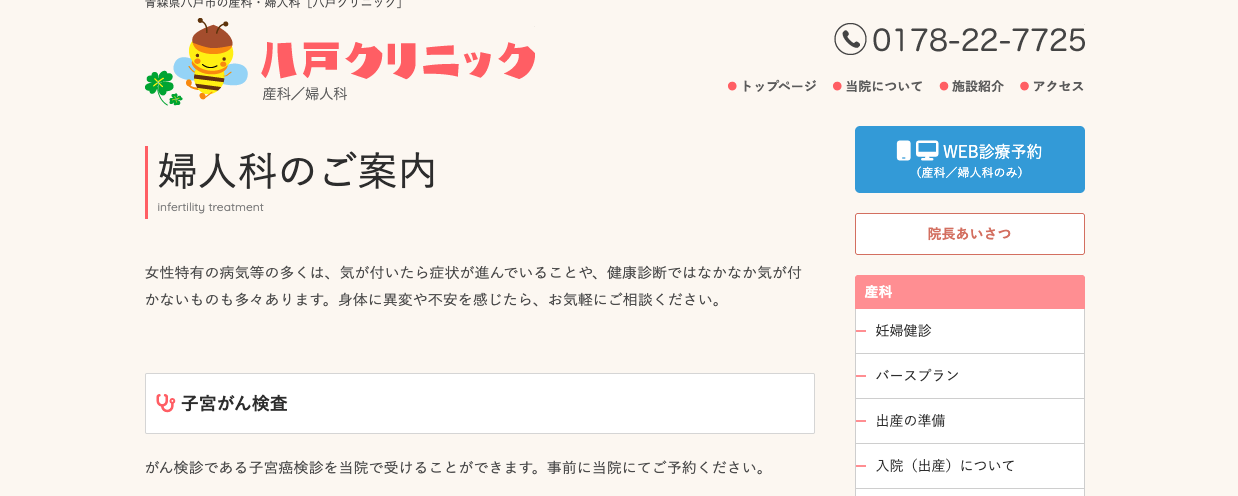Click the smartphone icon on reservation button

click(x=904, y=151)
